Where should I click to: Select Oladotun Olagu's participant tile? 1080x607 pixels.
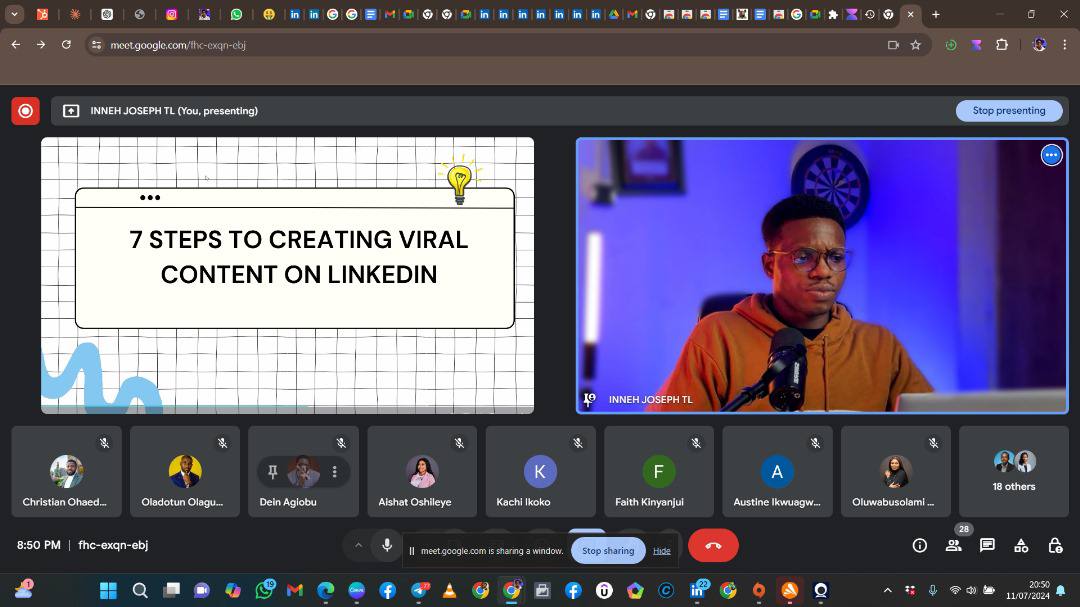coord(185,471)
